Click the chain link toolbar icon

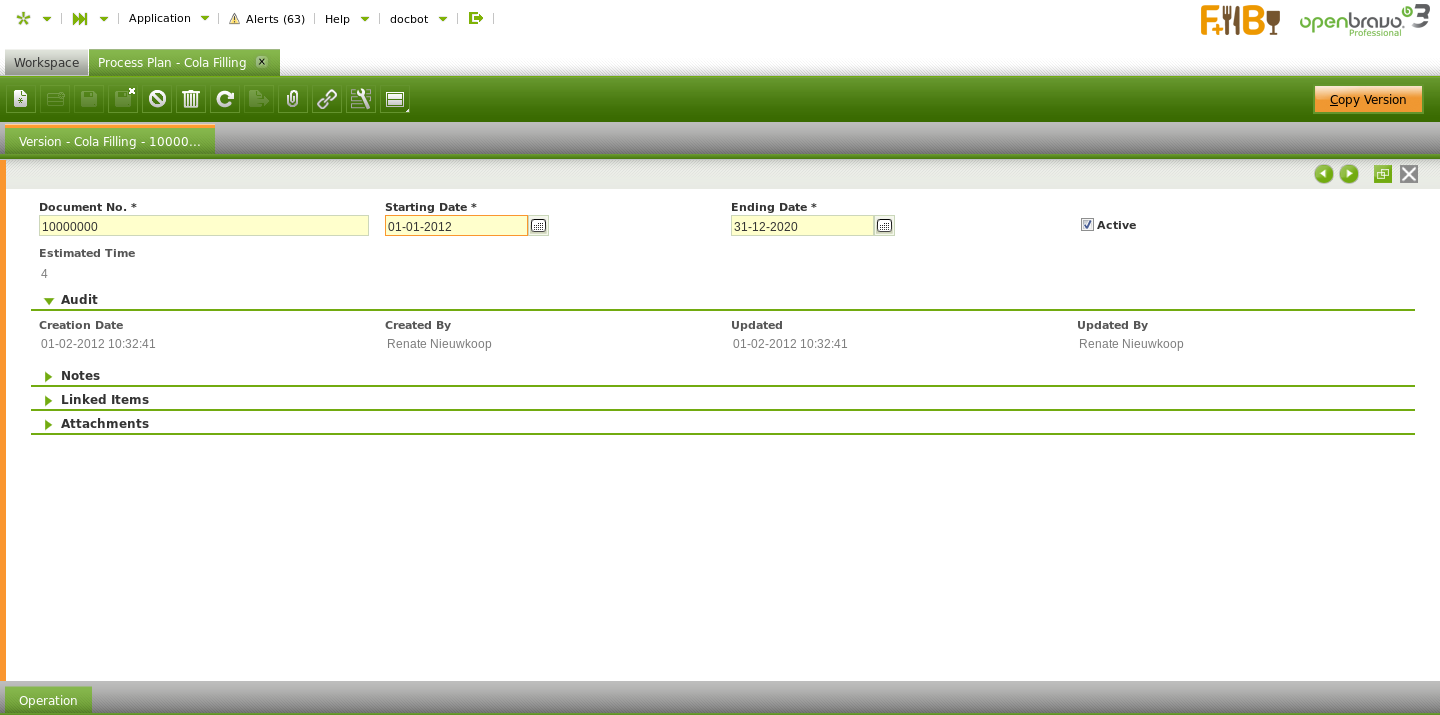coord(327,99)
